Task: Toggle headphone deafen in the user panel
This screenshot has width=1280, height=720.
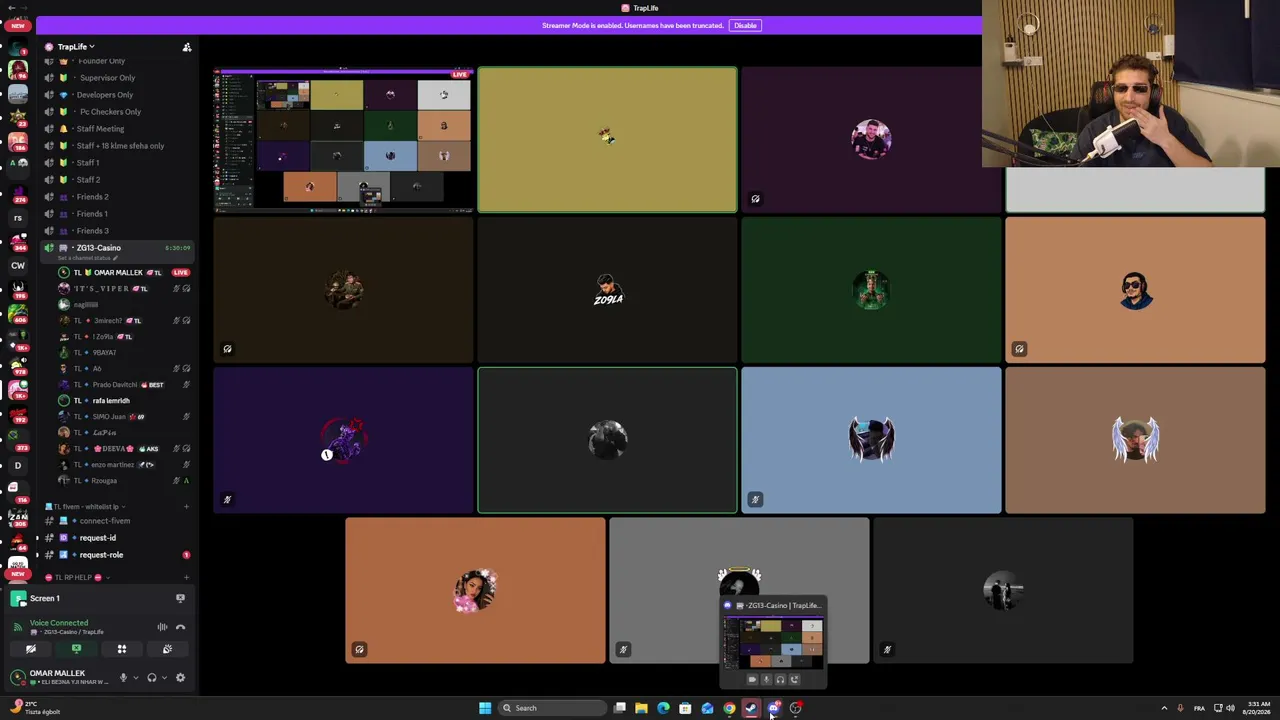Action: click(152, 678)
